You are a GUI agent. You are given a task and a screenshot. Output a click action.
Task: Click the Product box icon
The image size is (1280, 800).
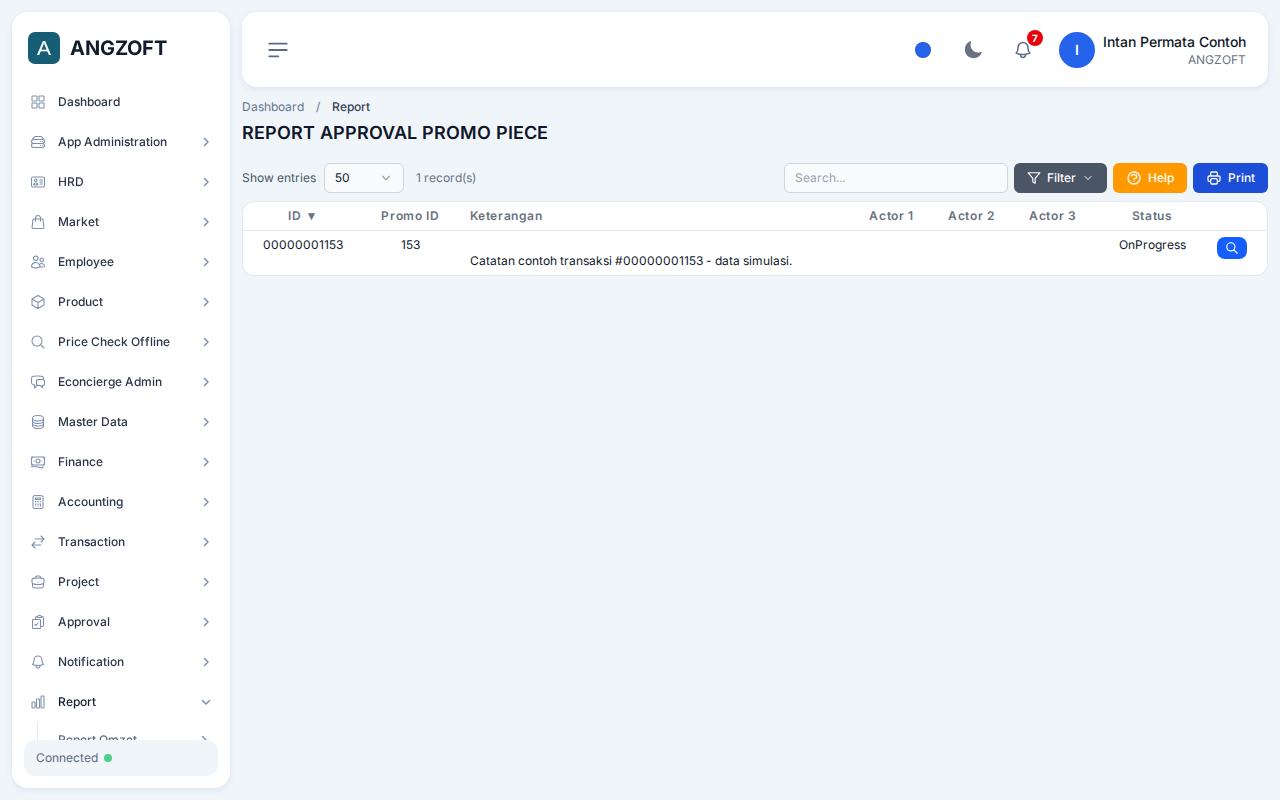pyautogui.click(x=38, y=302)
